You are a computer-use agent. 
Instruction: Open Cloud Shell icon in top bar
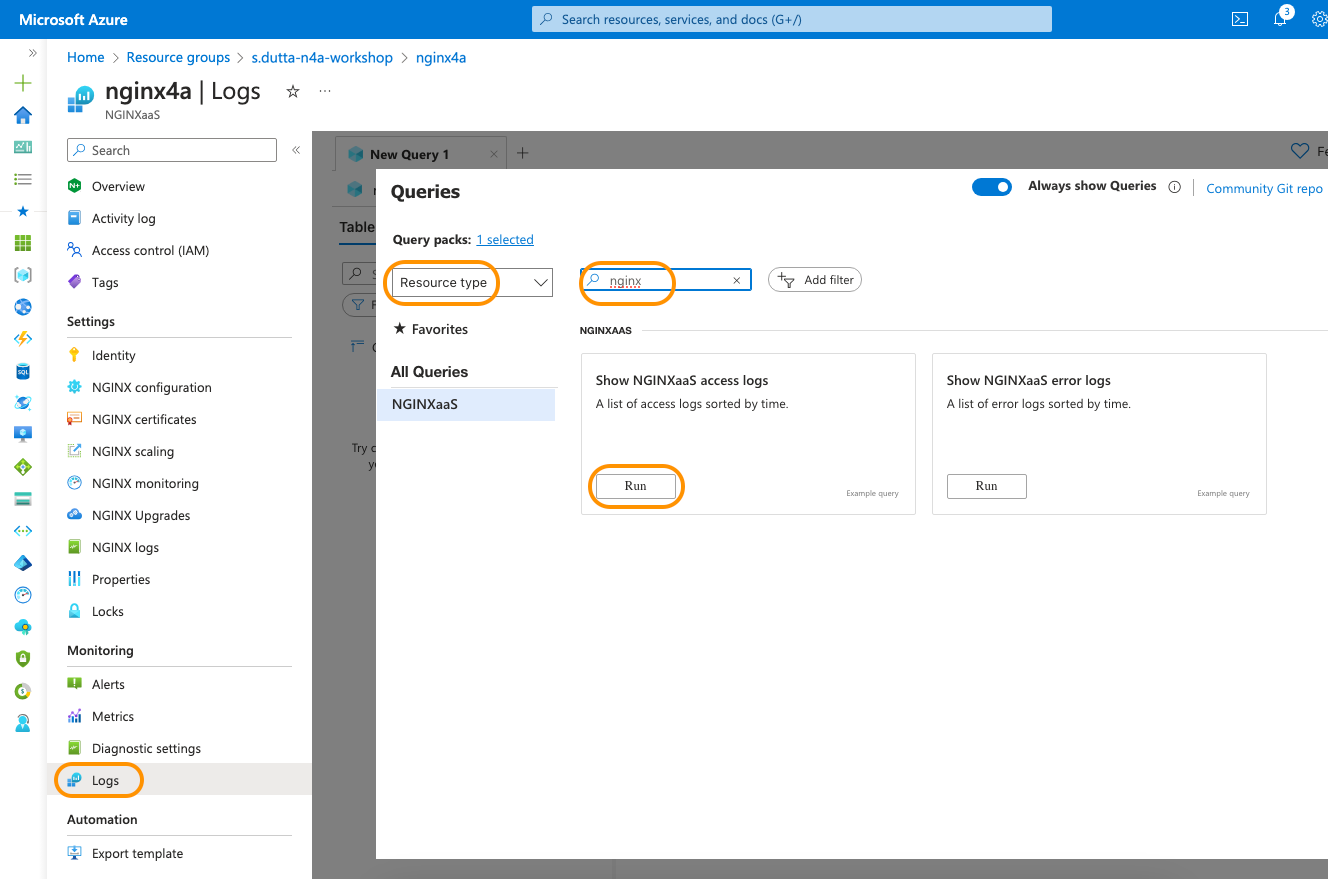pyautogui.click(x=1240, y=19)
